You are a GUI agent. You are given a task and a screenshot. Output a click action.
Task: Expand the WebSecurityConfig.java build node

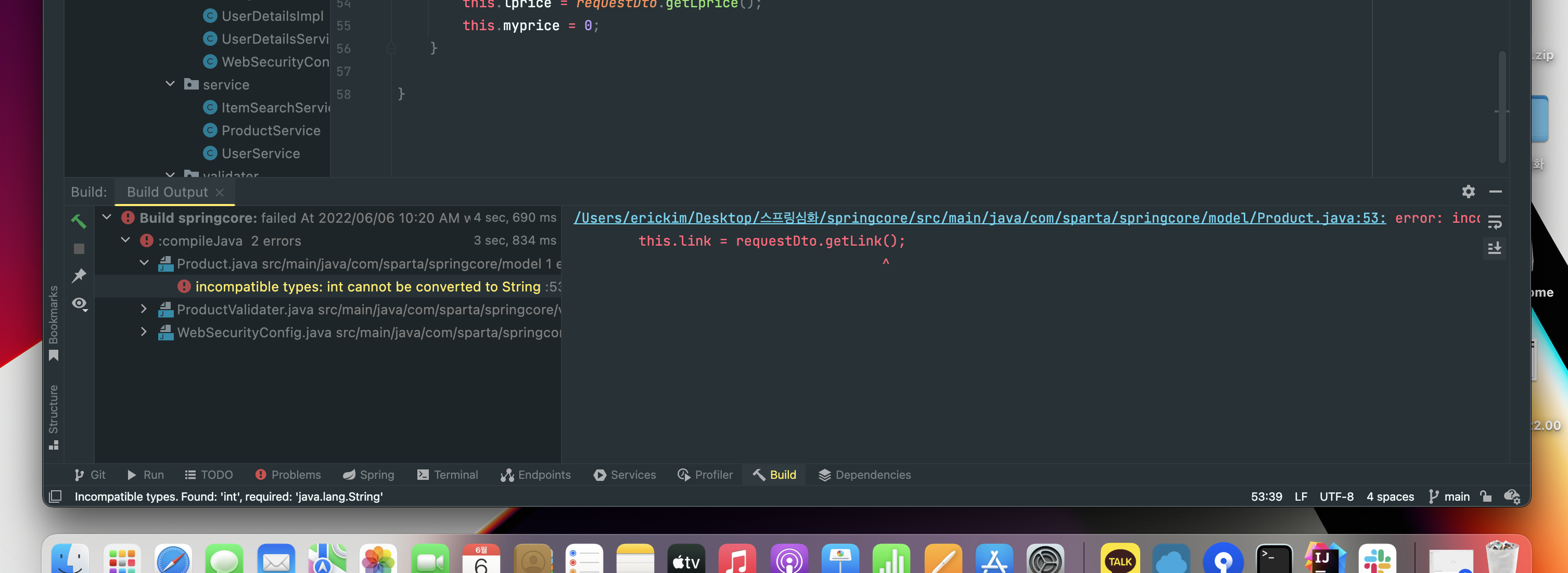tap(144, 332)
